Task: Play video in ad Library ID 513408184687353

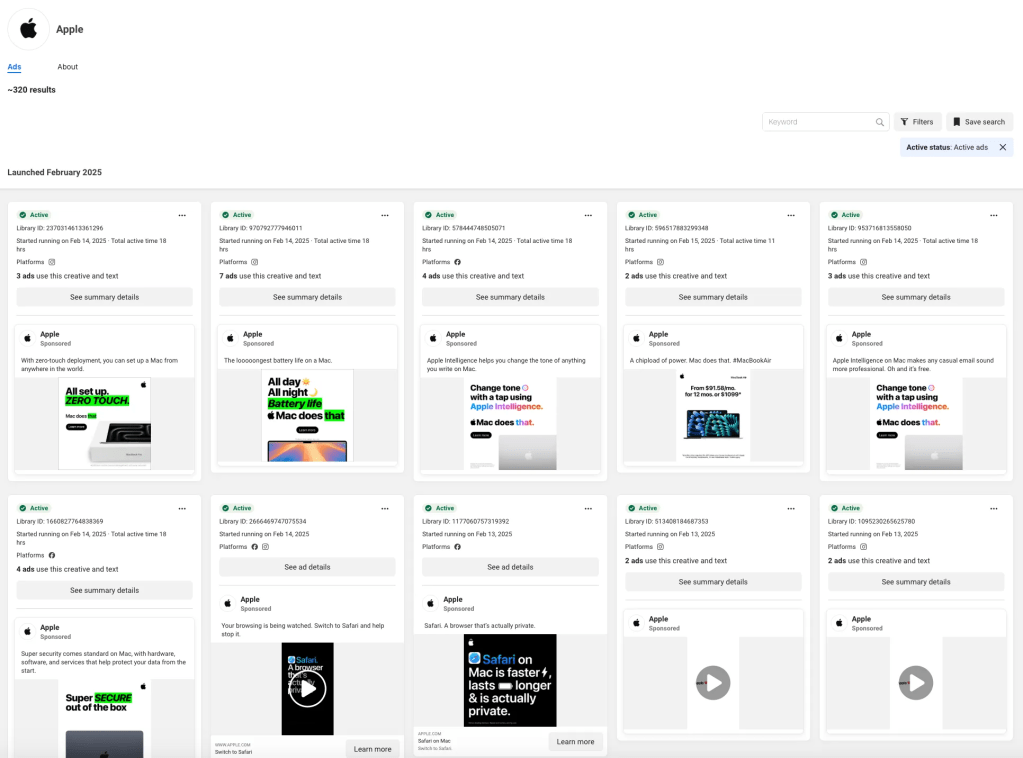Action: (x=713, y=683)
